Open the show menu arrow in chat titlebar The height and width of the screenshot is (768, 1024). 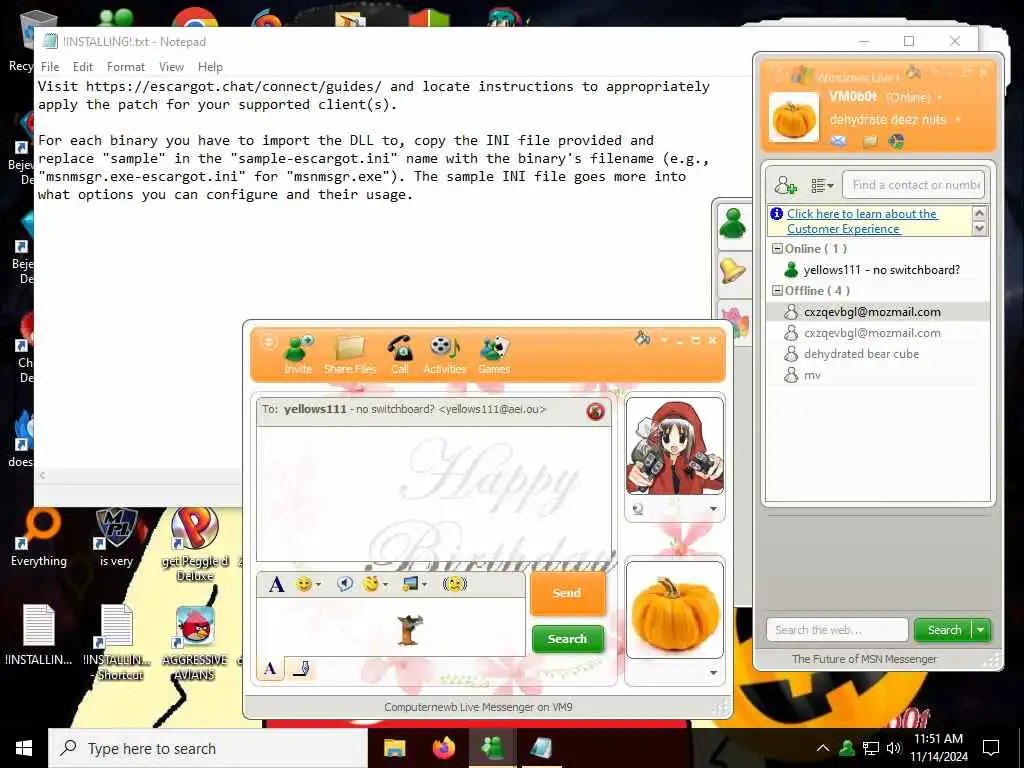[664, 340]
